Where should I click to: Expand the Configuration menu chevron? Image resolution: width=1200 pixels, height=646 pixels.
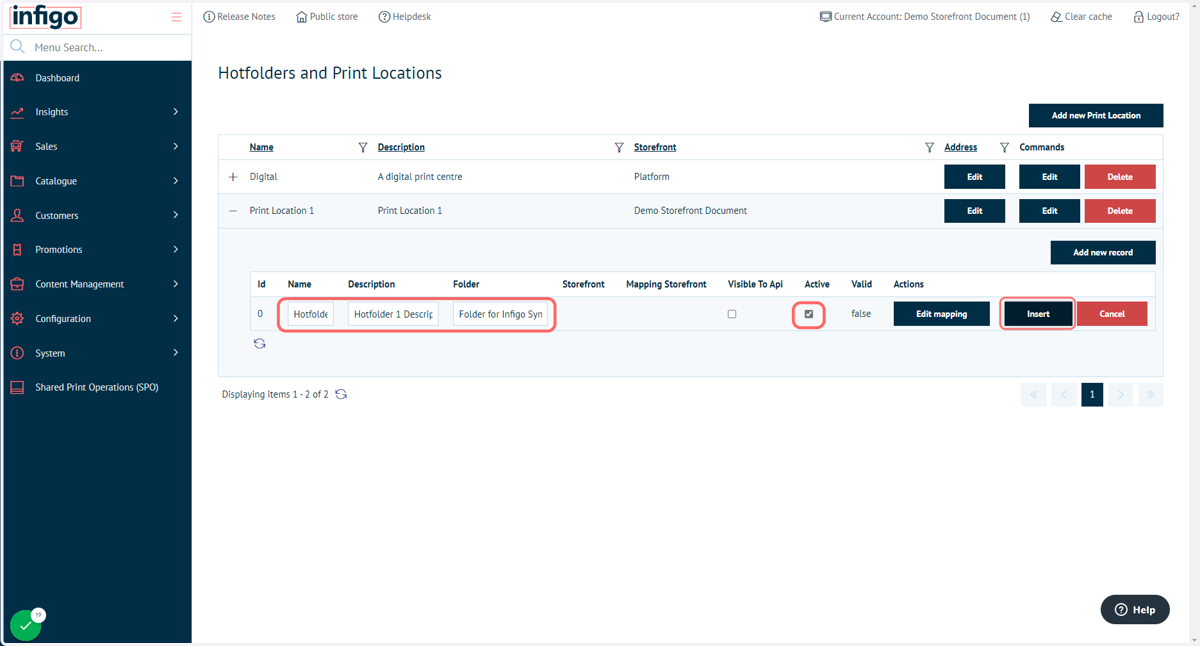pos(175,319)
